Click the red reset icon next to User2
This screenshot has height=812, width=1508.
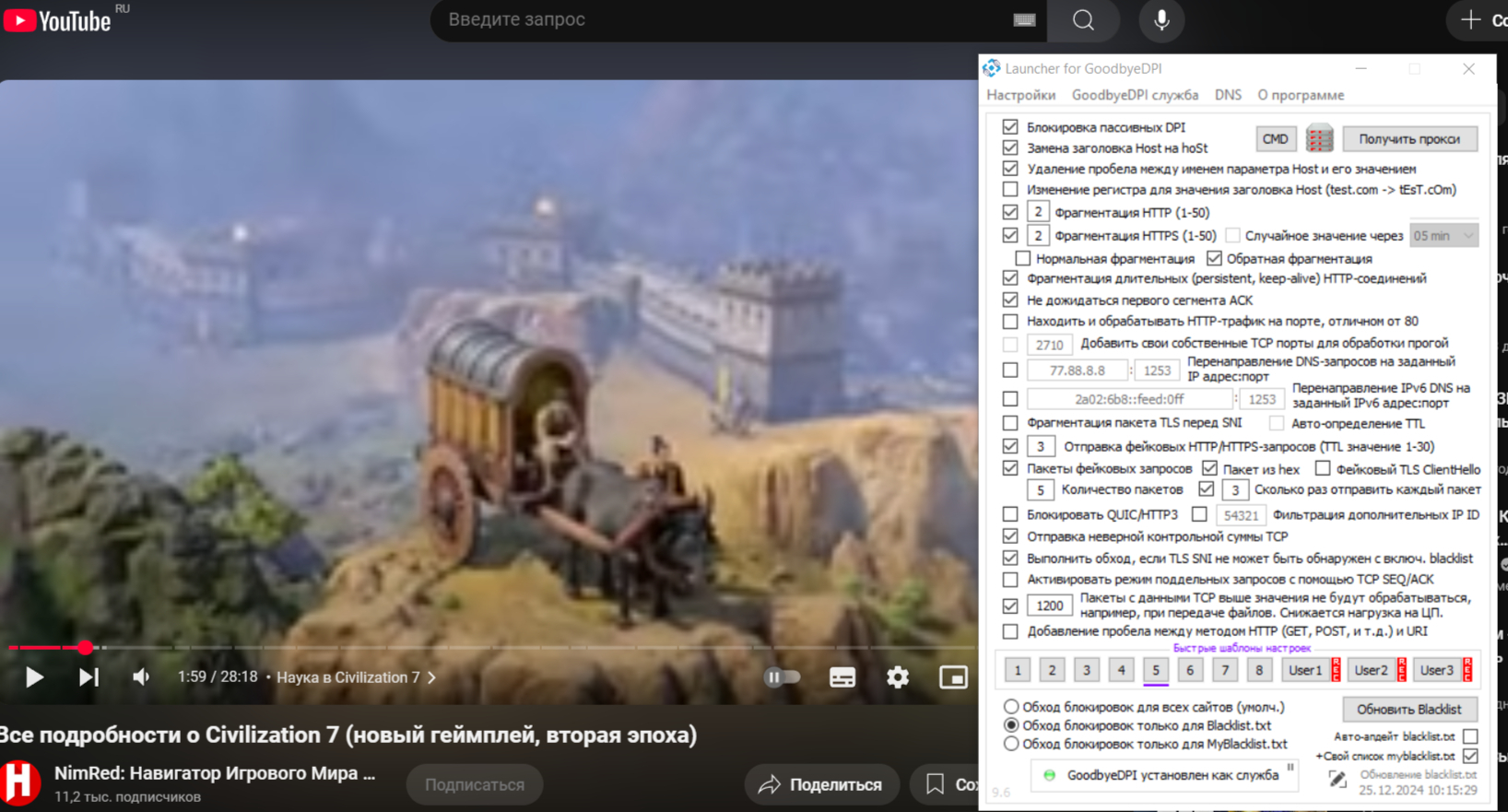[1401, 670]
